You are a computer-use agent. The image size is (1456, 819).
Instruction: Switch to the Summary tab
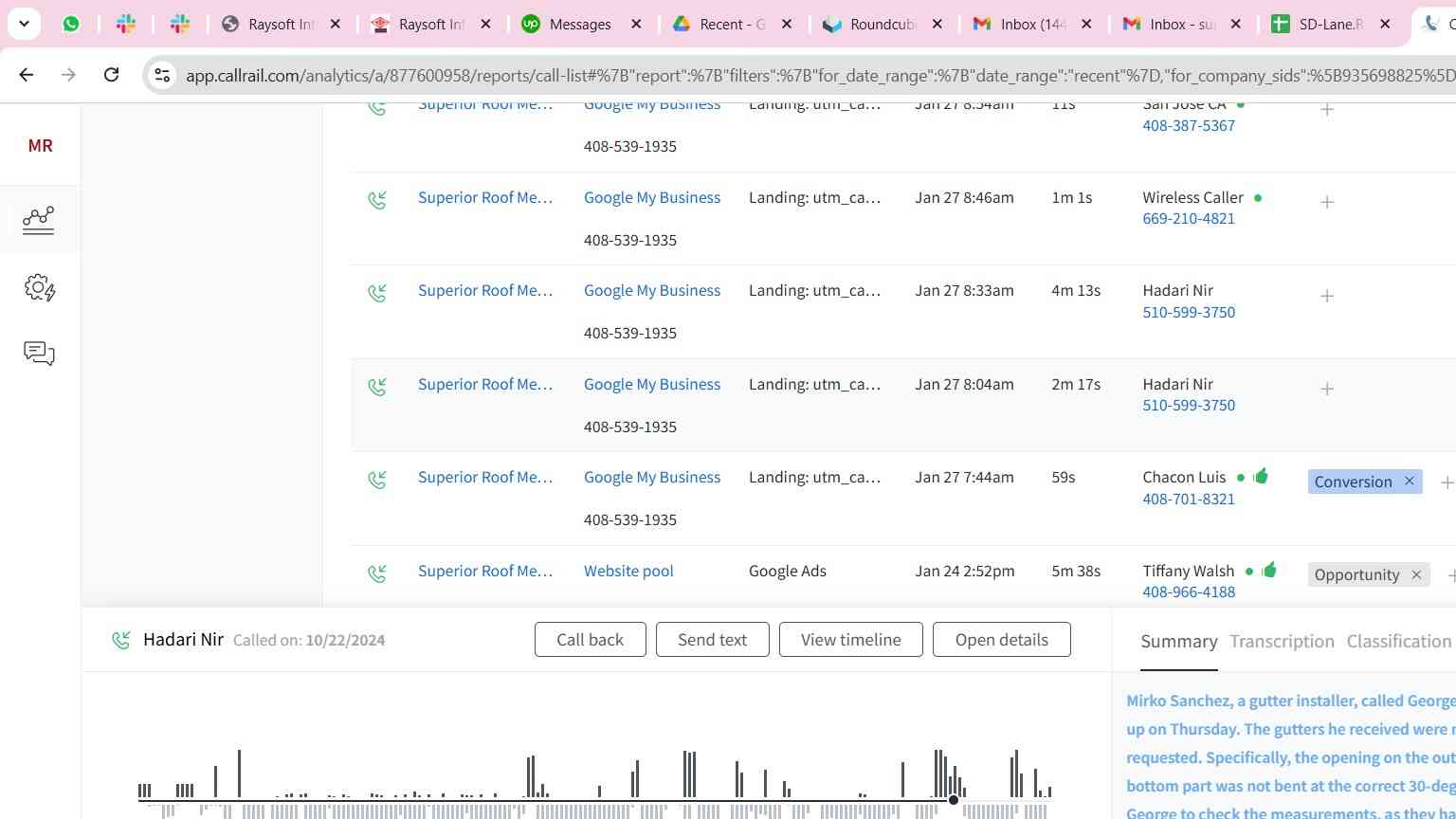(x=1179, y=642)
